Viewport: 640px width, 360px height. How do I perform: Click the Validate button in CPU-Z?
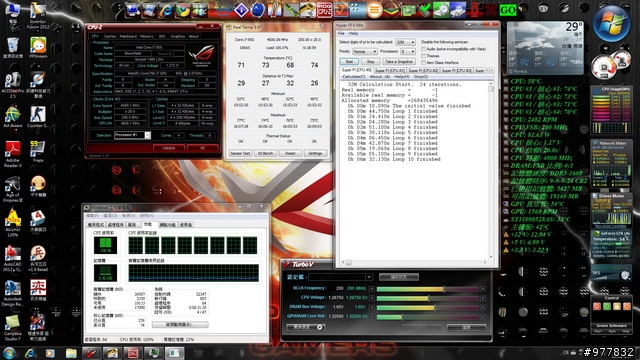click(169, 148)
